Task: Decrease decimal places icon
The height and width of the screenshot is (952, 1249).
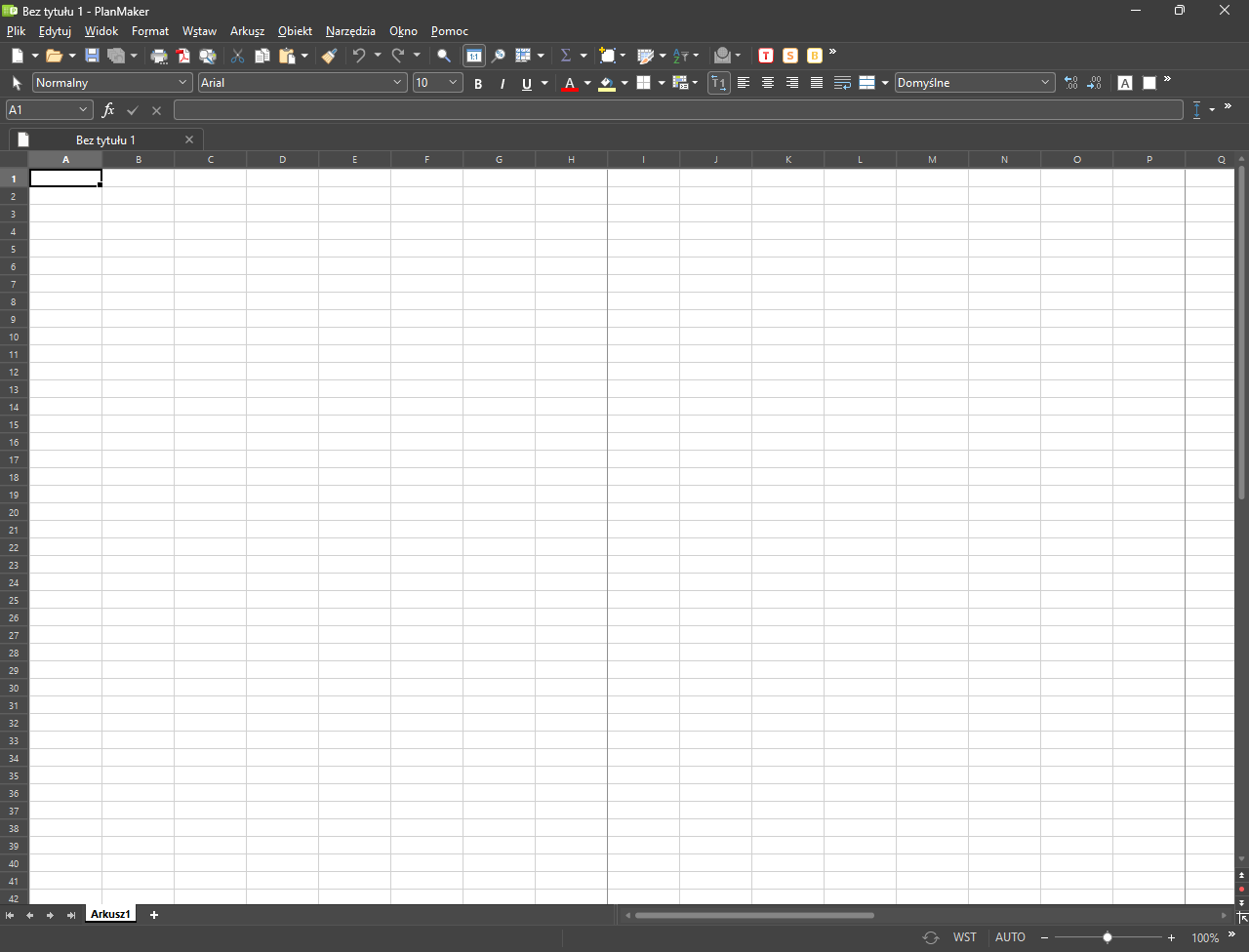Action: coord(1095,83)
